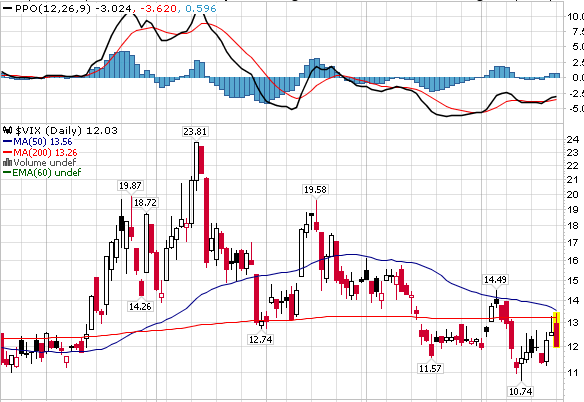Click the red MA(200) legend line marker
The height and width of the screenshot is (402, 584).
click(7, 153)
